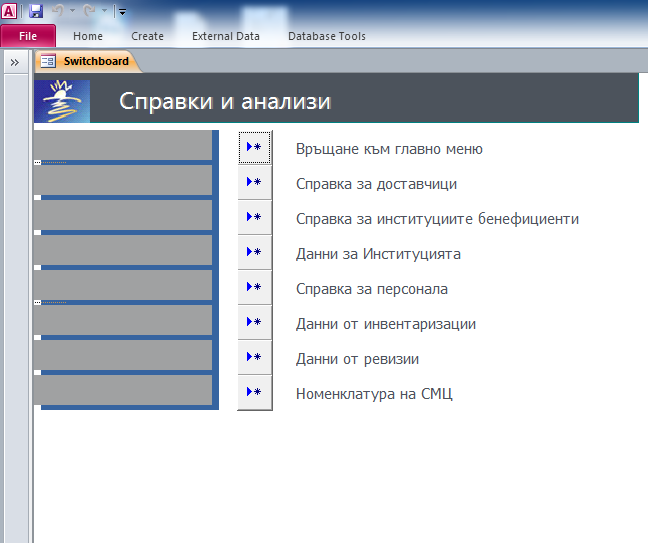648x543 pixels.
Task: Click the sun logo image in header
Action: coord(62,101)
